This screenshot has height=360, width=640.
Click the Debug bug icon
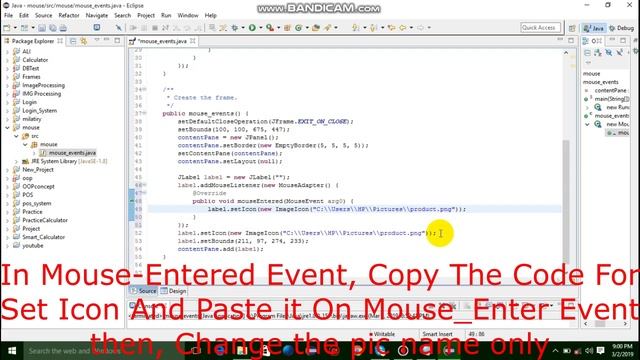tap(235, 28)
